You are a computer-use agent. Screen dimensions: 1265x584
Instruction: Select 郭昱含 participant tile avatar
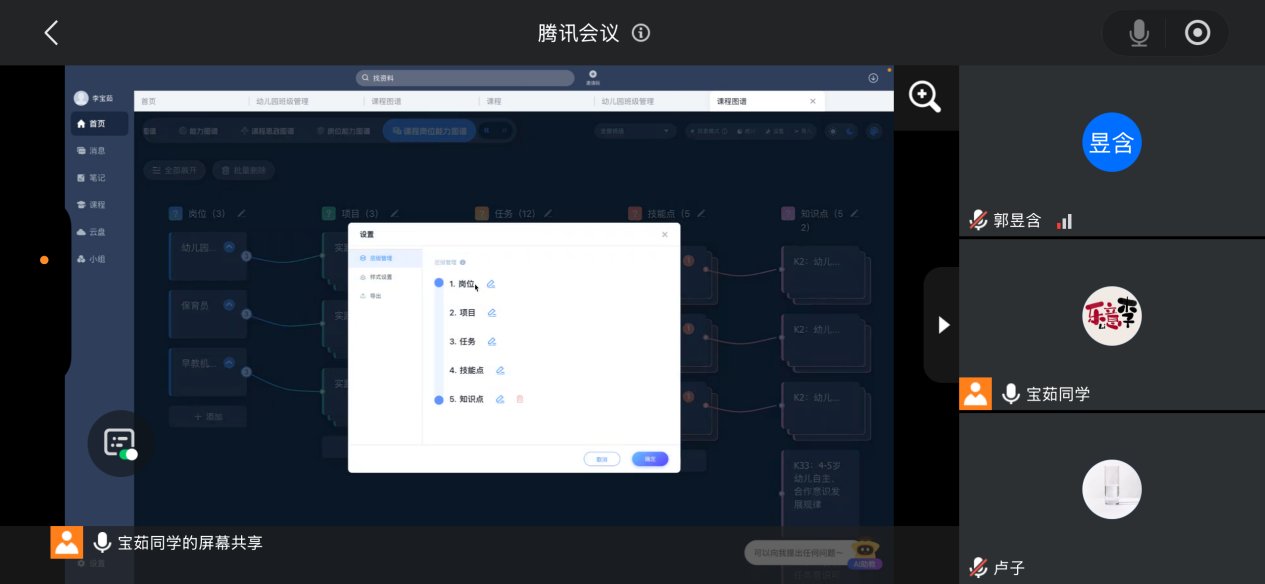pos(1112,142)
